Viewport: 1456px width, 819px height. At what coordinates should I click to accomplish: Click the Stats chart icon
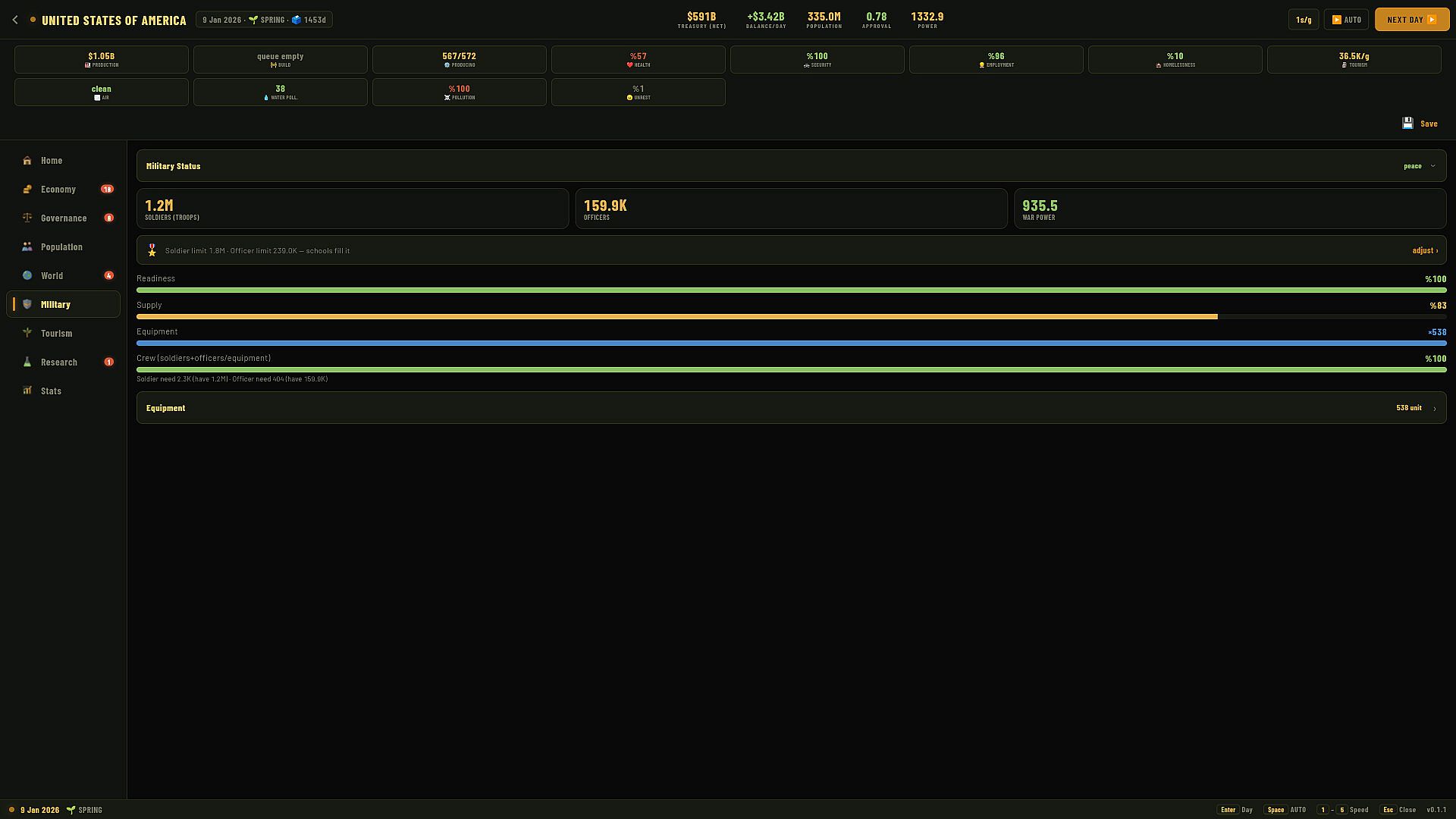tap(27, 391)
